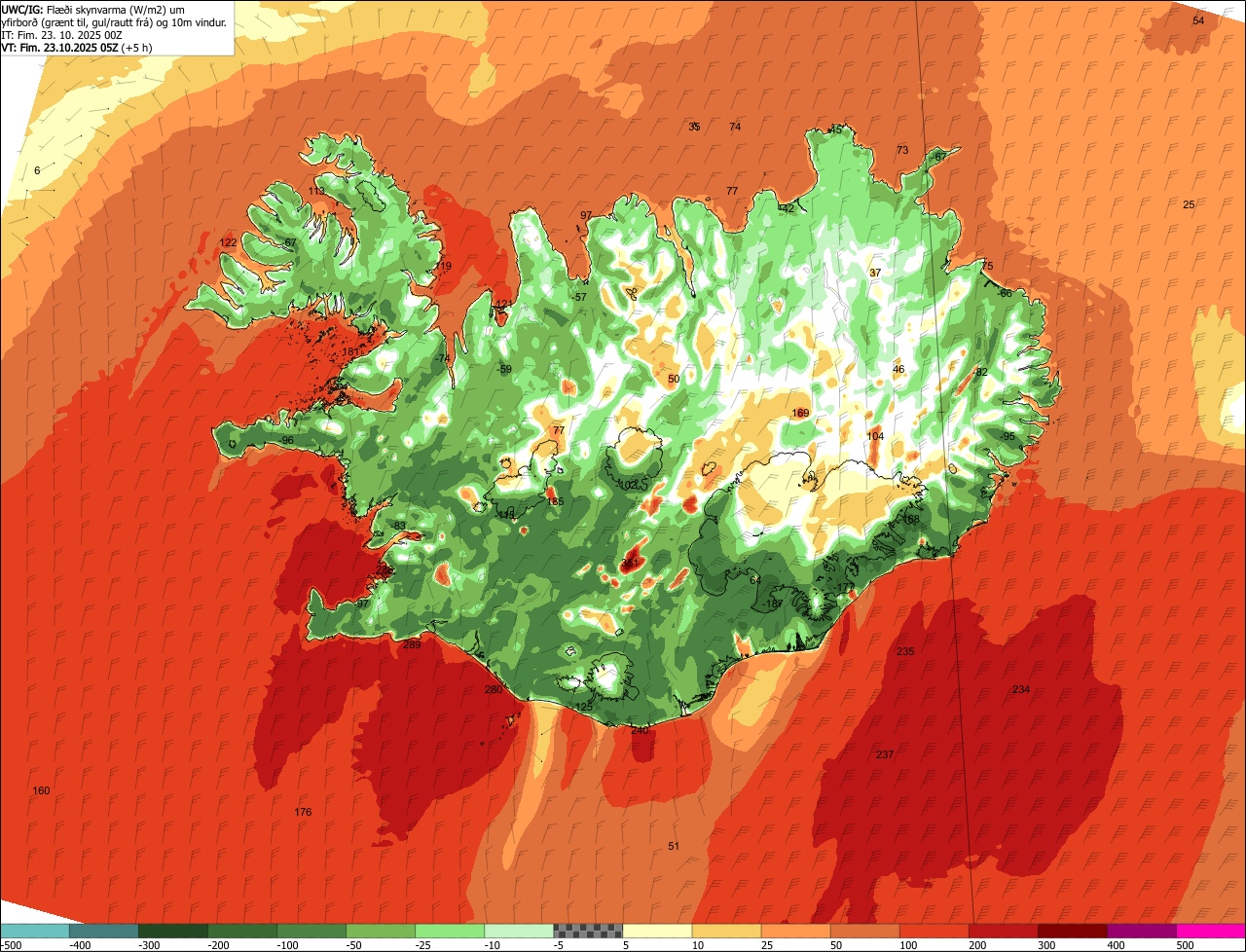Click the value 280 off the southwest coast
1246x952 pixels.
[494, 689]
